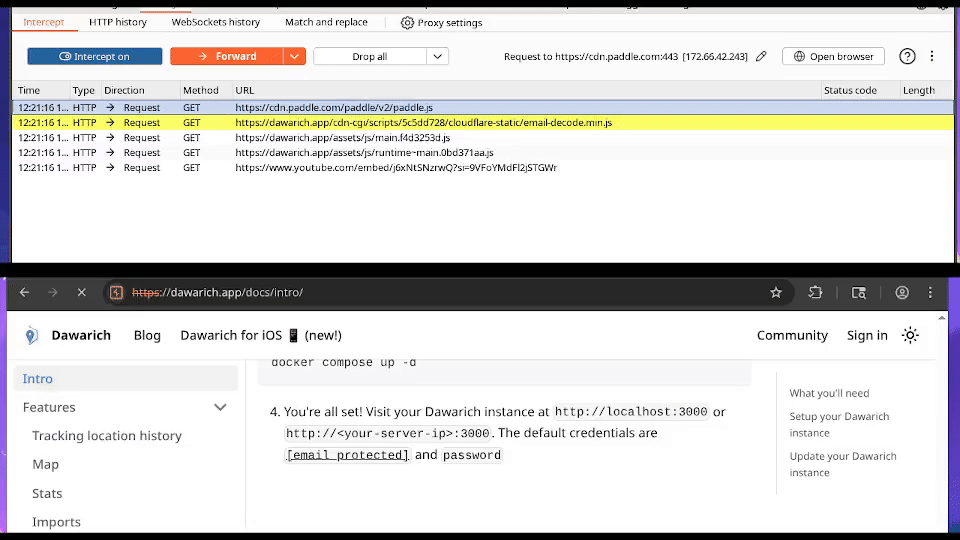Screen dimensions: 960x540
Task: Click the Proxy settings gear icon
Action: click(407, 23)
